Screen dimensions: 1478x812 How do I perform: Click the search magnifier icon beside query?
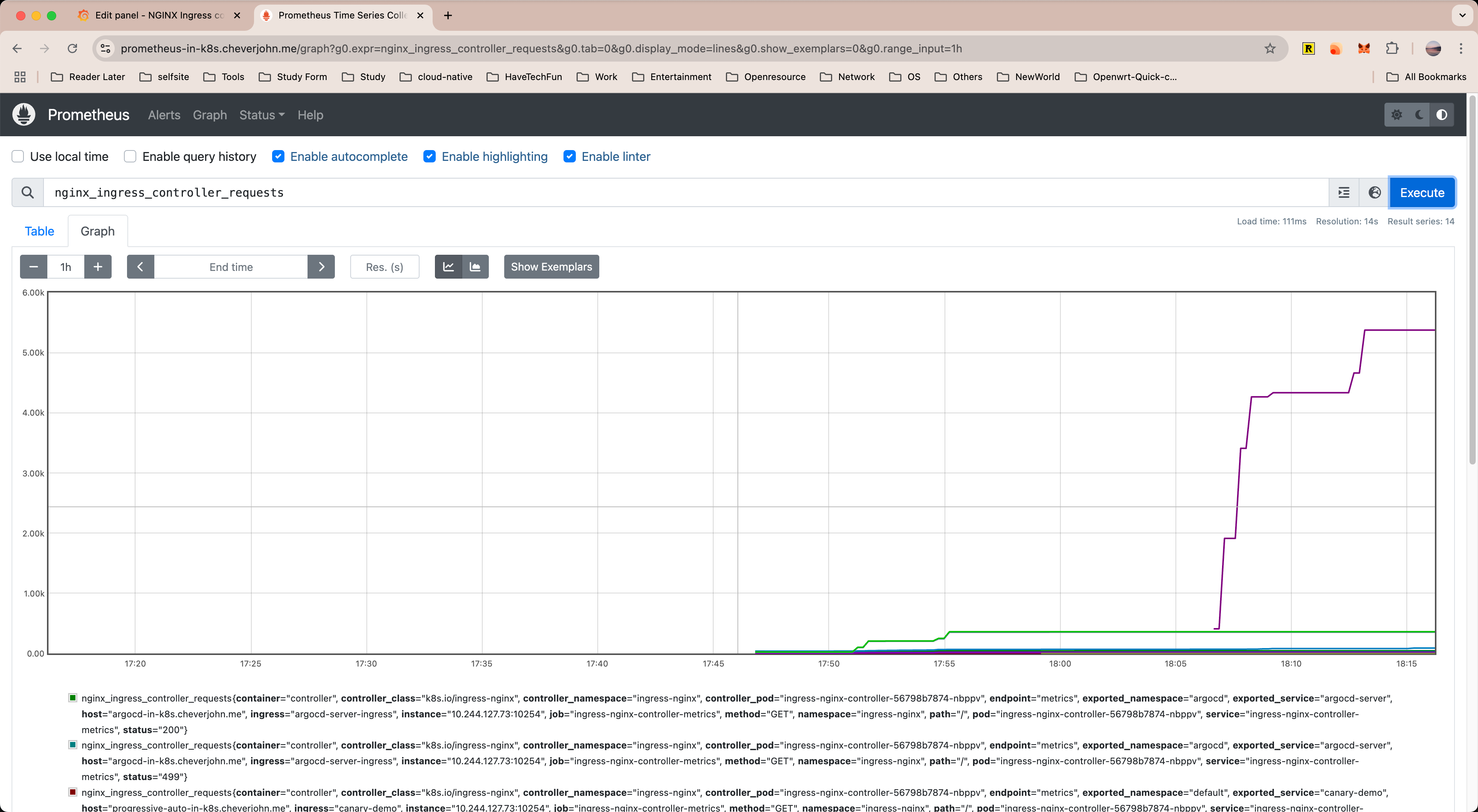point(28,192)
